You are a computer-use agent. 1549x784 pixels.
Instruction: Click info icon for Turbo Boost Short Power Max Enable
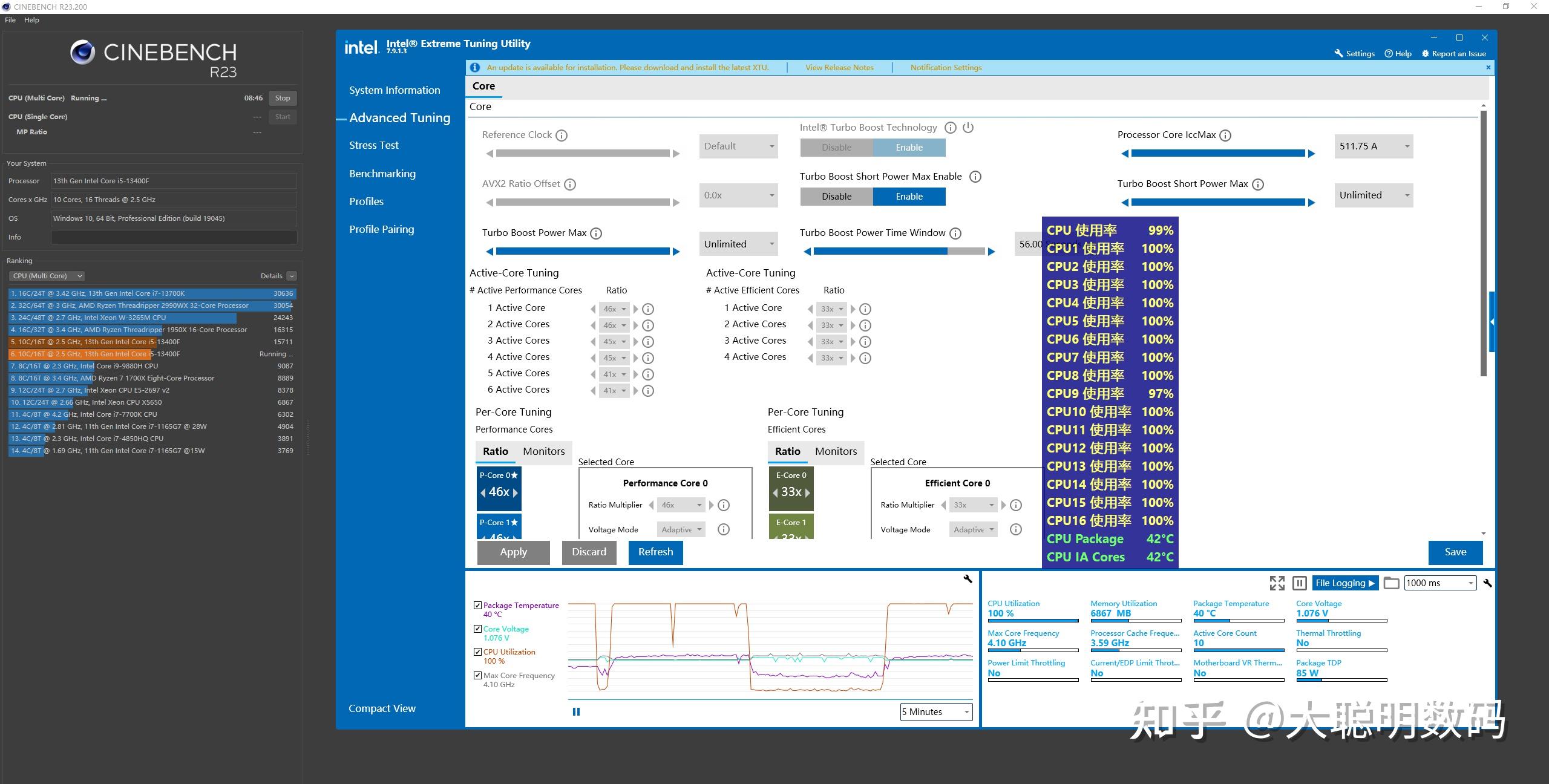[975, 177]
